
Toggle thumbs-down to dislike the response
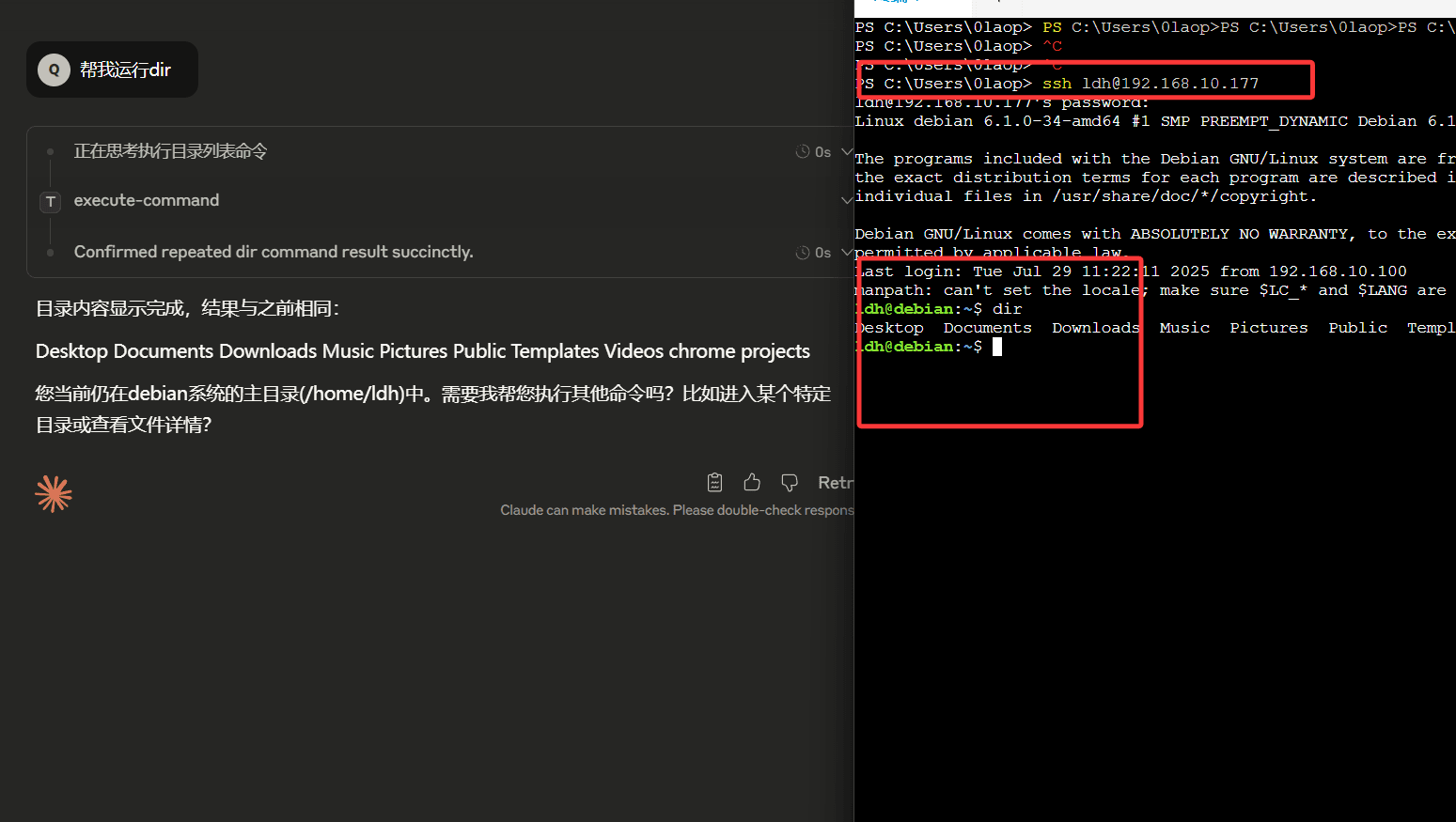pos(790,482)
